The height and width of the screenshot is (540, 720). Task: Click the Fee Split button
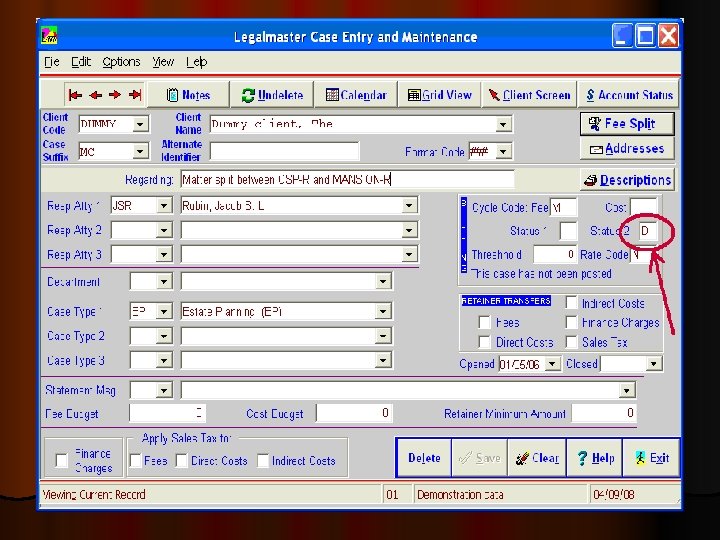click(x=627, y=124)
